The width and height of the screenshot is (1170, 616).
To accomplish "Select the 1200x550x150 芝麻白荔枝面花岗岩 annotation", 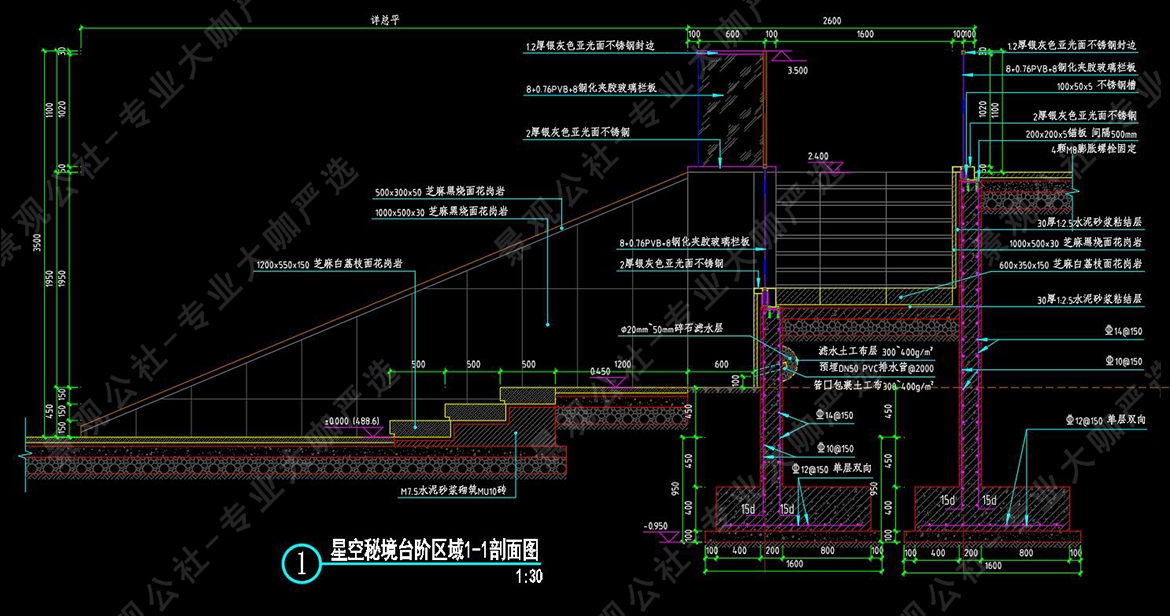I will tap(329, 264).
